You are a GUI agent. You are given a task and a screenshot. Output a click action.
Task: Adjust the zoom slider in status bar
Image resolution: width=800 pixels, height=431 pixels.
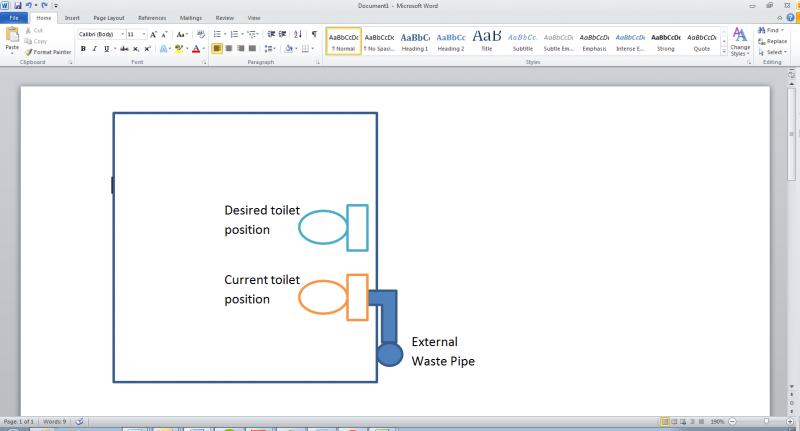pos(765,422)
